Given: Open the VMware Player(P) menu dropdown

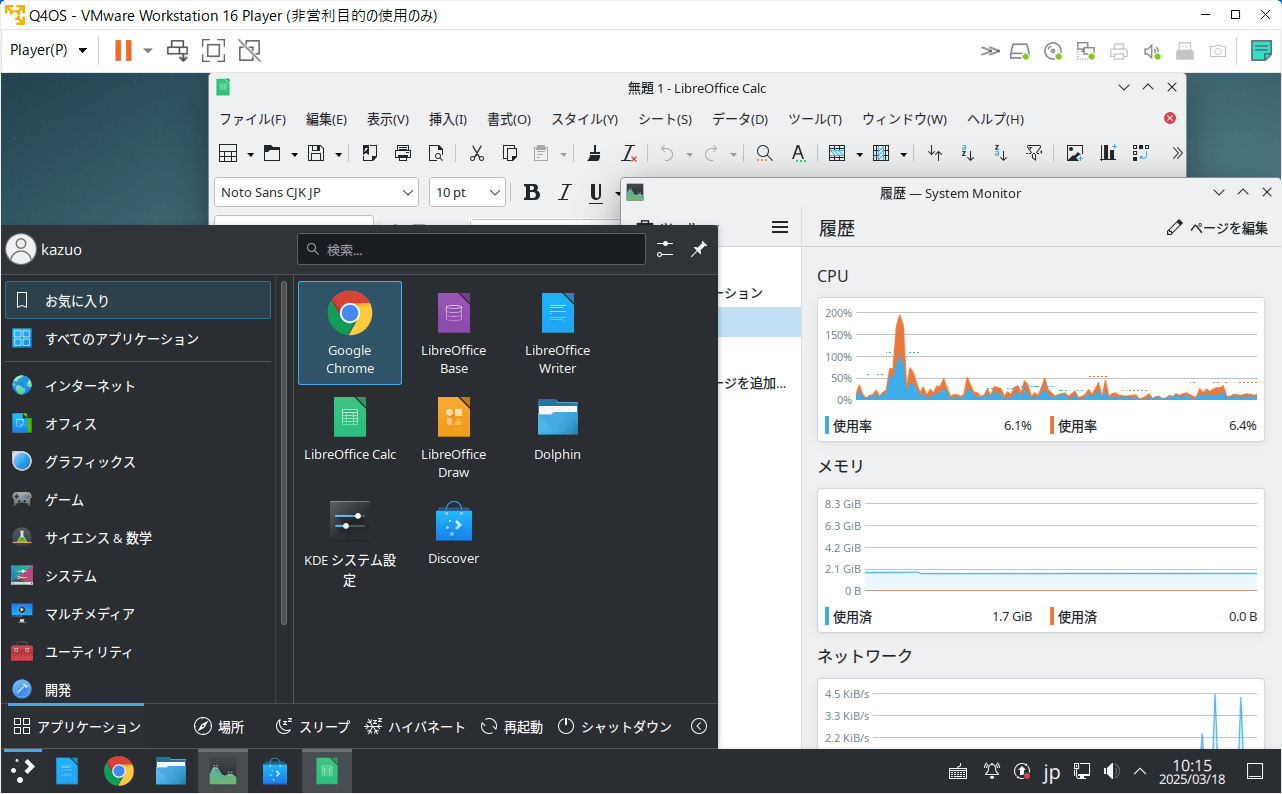Looking at the screenshot, I should pyautogui.click(x=49, y=50).
